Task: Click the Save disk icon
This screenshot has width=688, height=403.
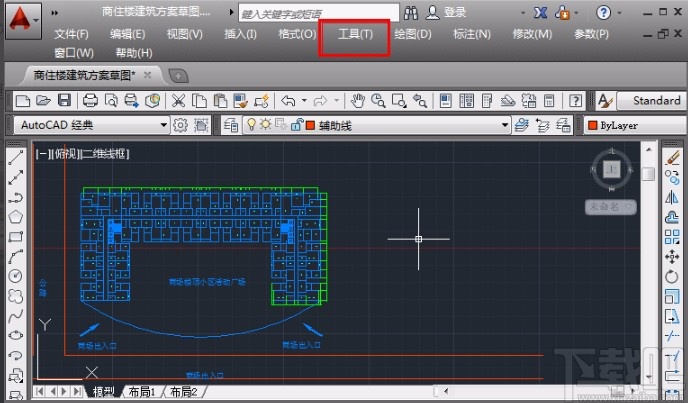Action: pyautogui.click(x=64, y=100)
